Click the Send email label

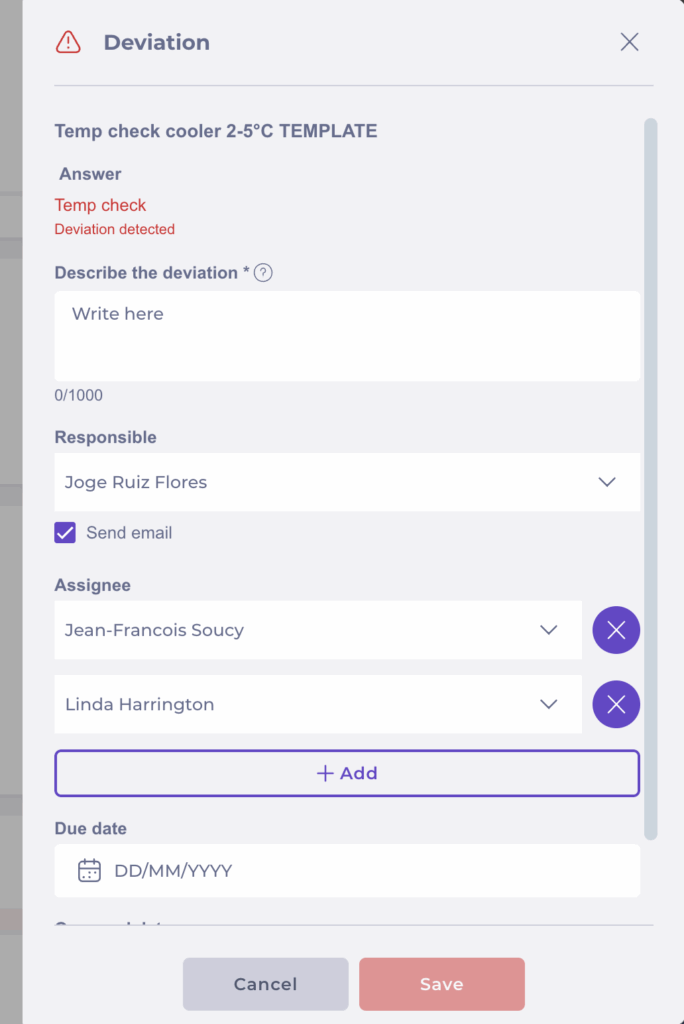coord(129,533)
